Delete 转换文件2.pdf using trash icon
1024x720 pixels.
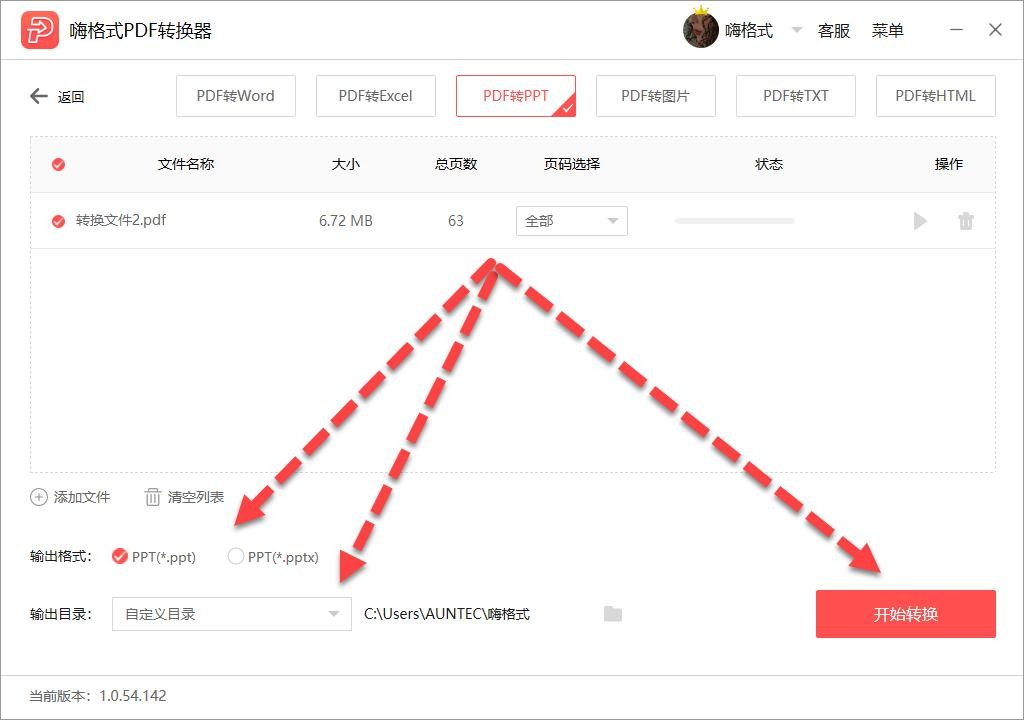click(x=966, y=221)
